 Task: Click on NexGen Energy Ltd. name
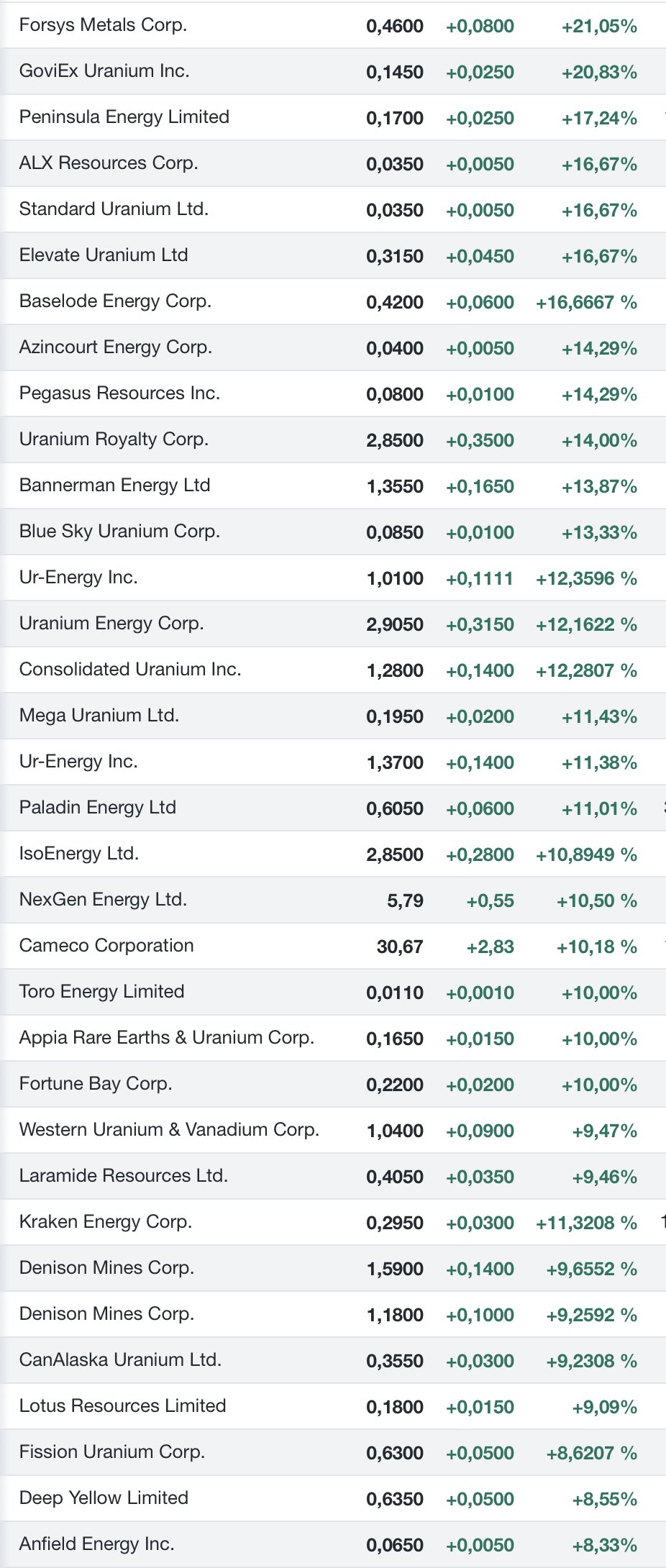pos(103,900)
